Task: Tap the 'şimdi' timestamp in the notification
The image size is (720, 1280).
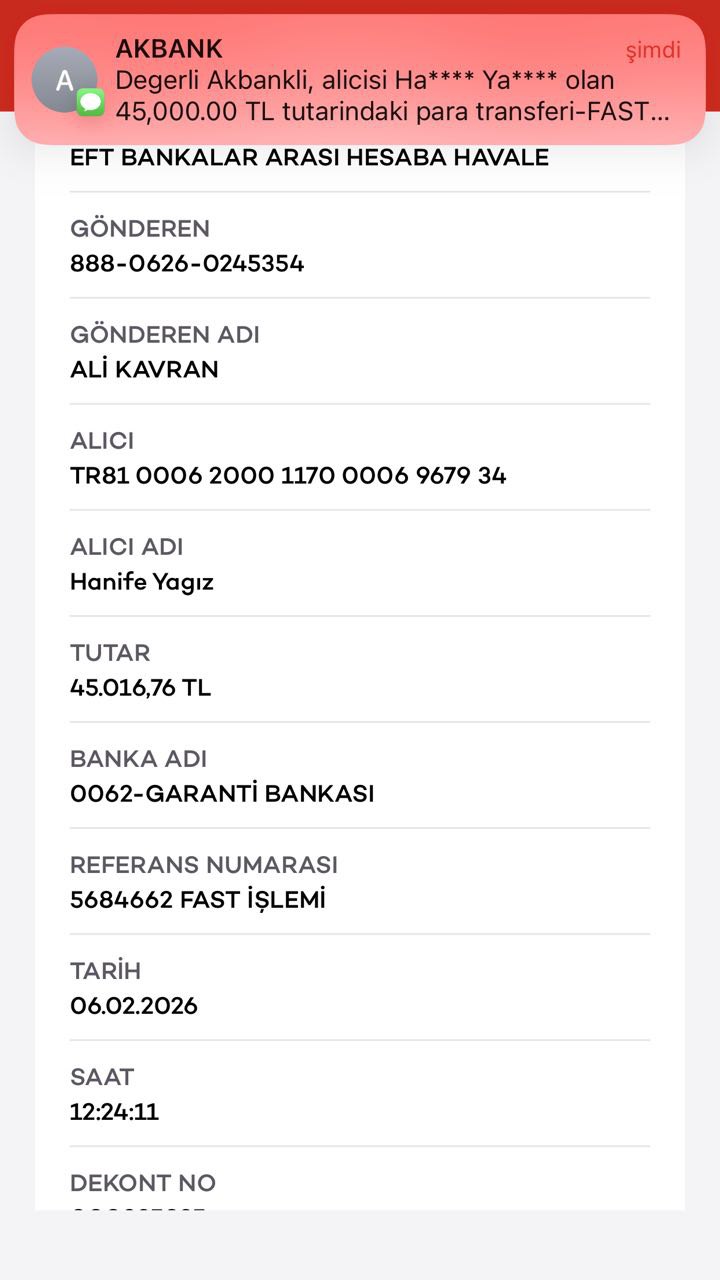Action: tap(653, 50)
